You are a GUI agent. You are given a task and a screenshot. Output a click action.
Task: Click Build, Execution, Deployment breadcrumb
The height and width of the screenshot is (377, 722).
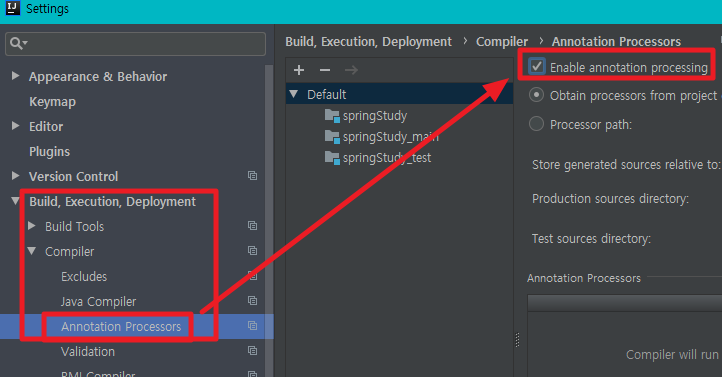tap(368, 41)
